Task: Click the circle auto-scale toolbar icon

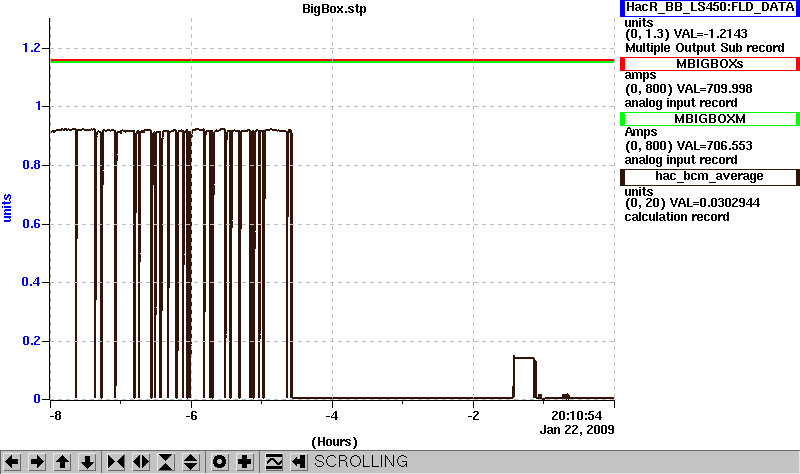Action: (x=219, y=462)
